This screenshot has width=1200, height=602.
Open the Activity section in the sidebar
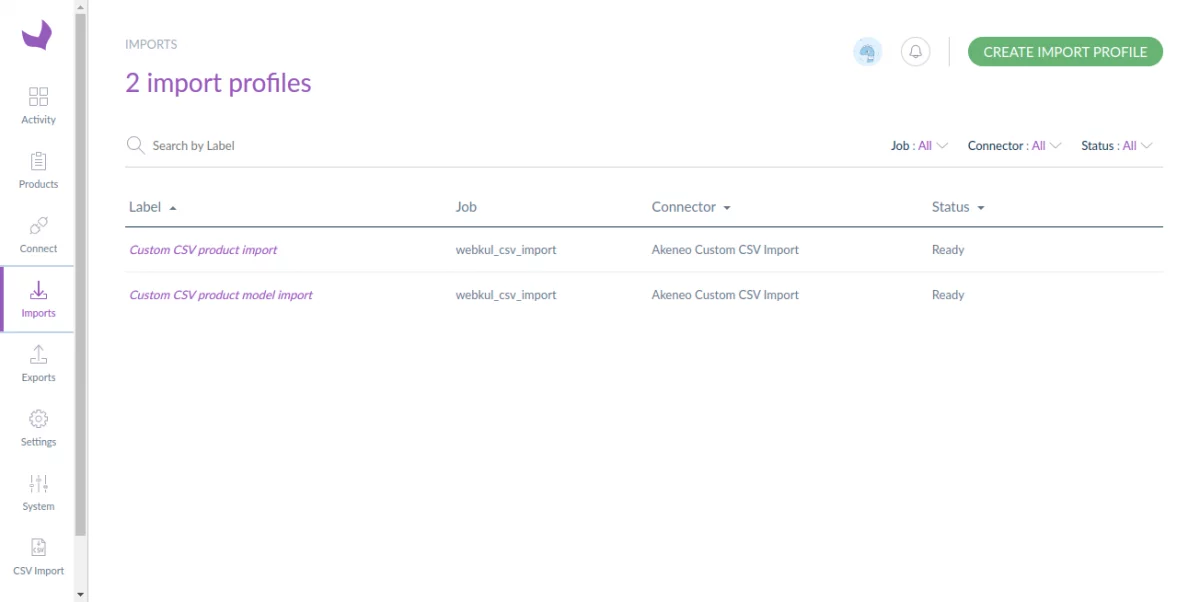[38, 105]
